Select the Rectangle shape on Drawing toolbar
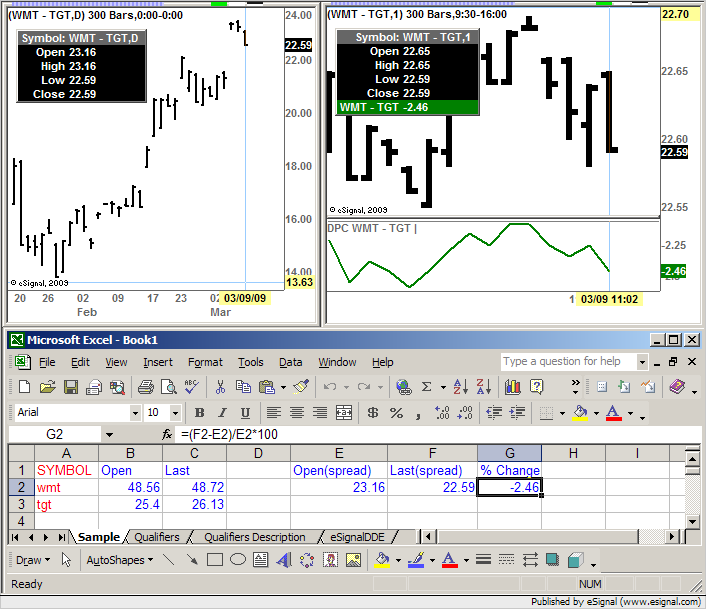Viewport: 706px width, 609px height. (x=215, y=560)
